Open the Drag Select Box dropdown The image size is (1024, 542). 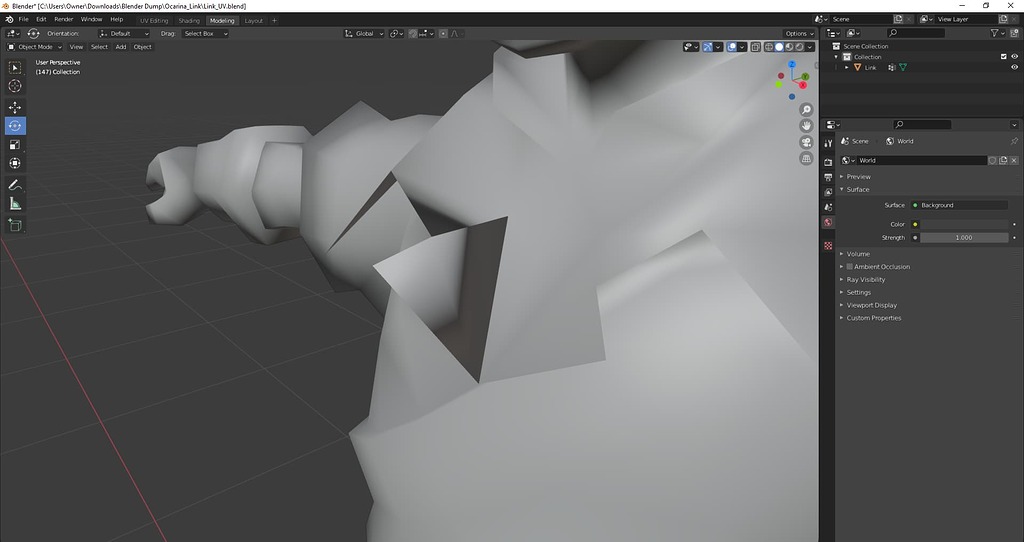click(205, 33)
